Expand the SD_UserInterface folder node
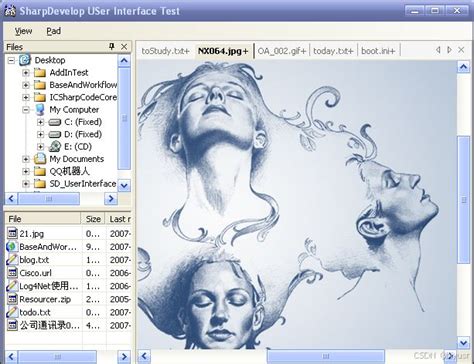Image resolution: width=474 pixels, height=364 pixels. coord(26,184)
